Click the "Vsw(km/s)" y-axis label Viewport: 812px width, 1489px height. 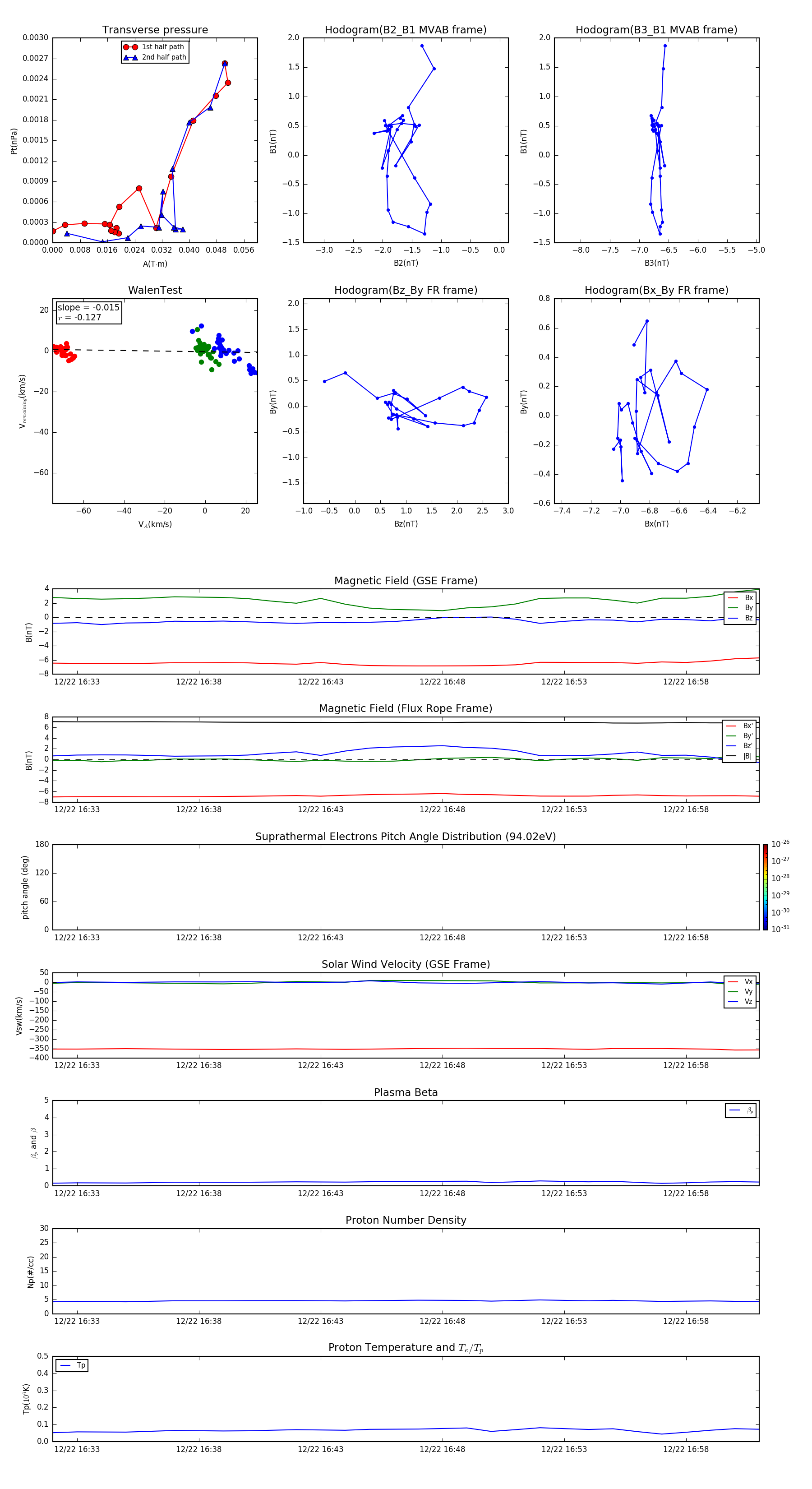(x=19, y=1016)
